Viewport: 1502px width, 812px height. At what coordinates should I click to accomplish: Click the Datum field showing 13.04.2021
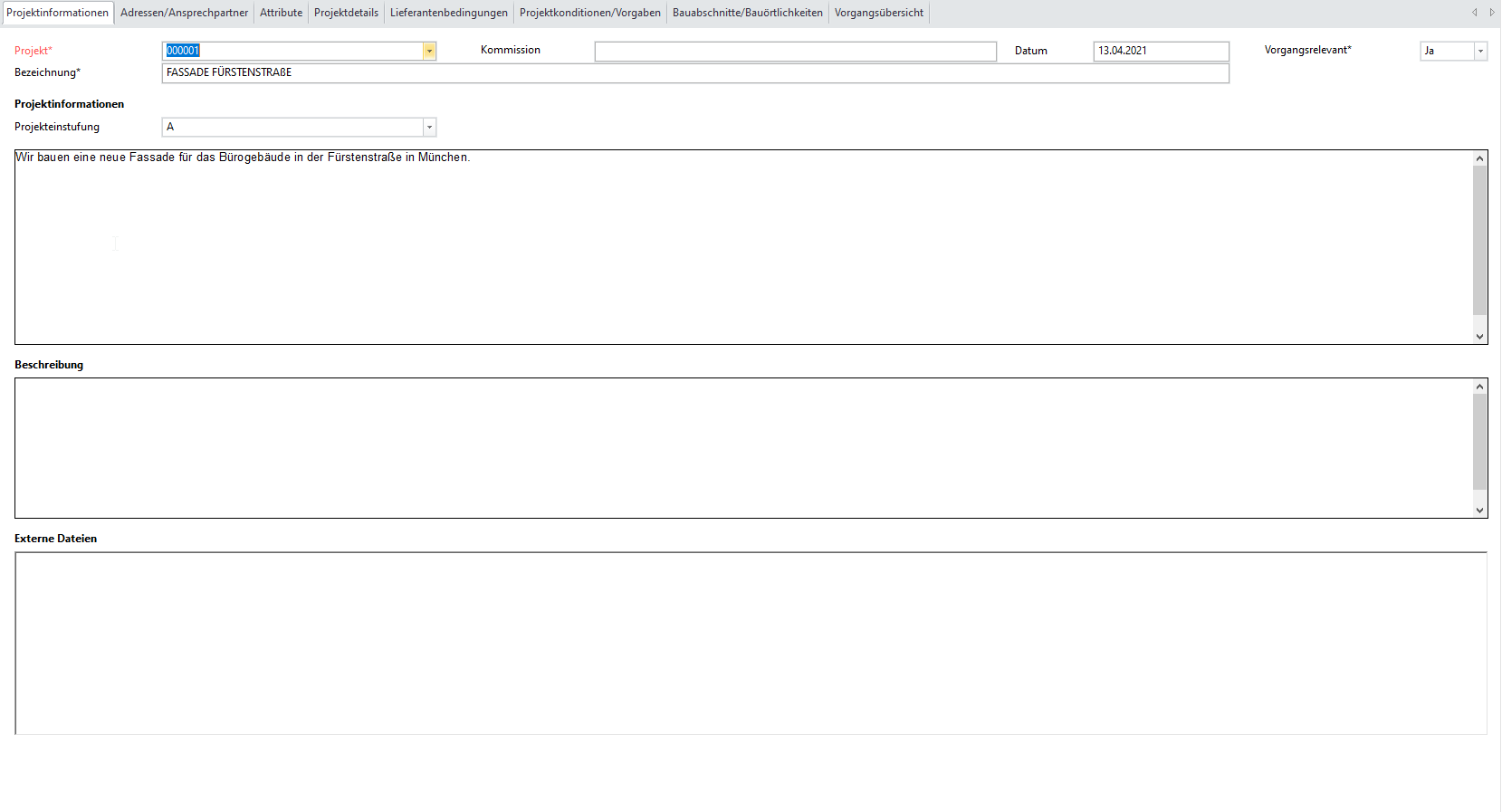point(1160,51)
